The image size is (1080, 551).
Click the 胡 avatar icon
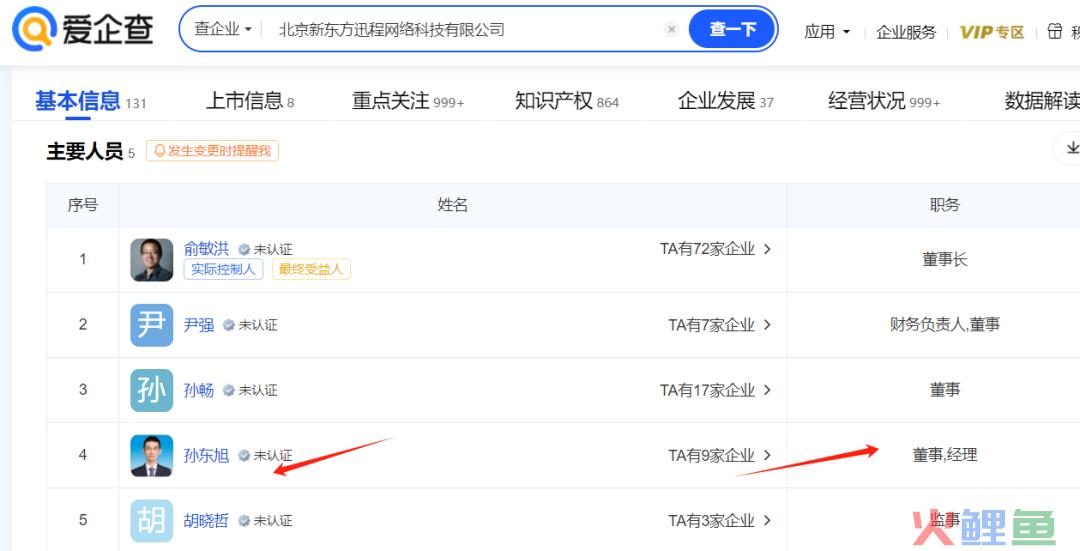point(151,520)
